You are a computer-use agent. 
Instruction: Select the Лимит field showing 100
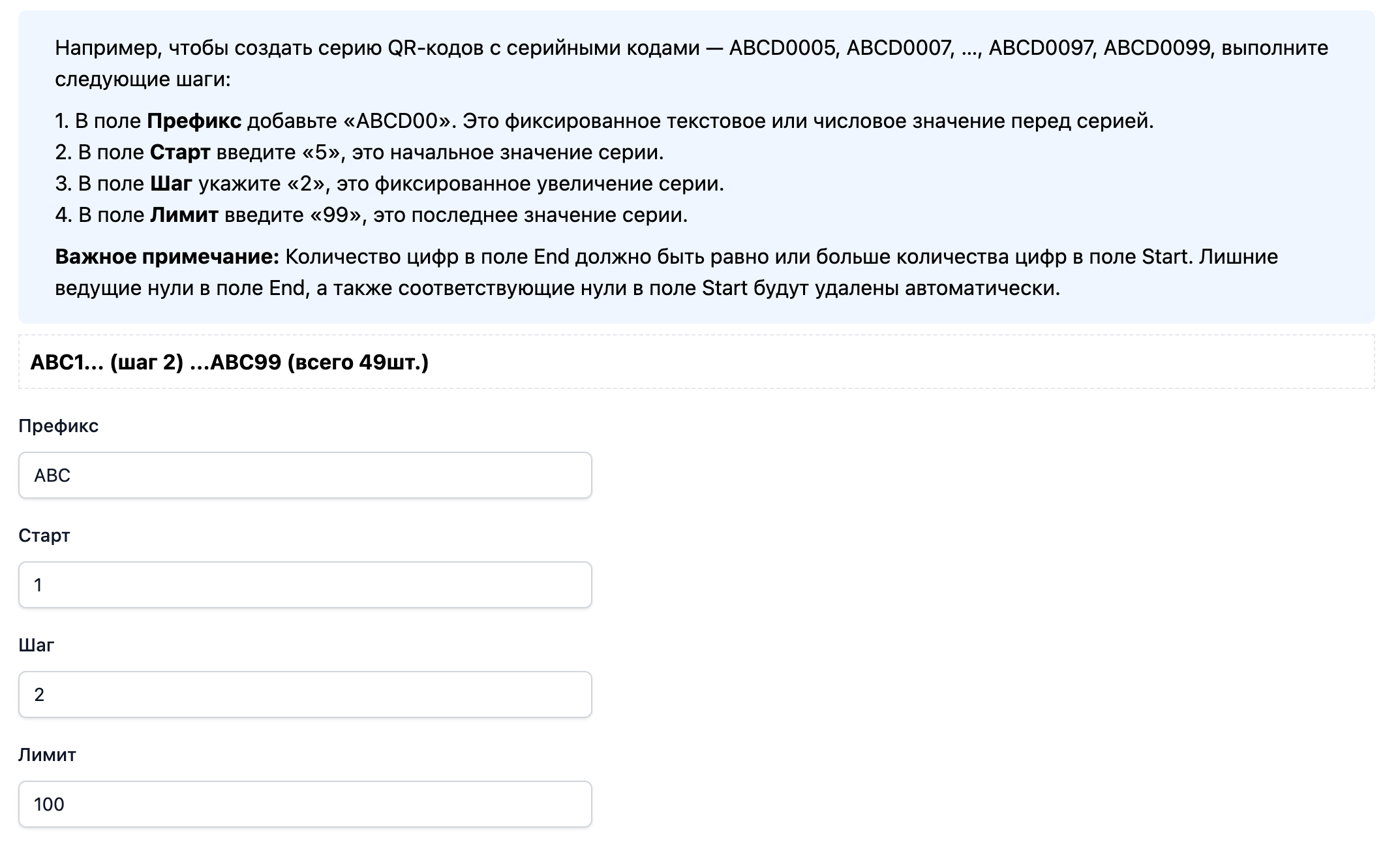point(305,804)
